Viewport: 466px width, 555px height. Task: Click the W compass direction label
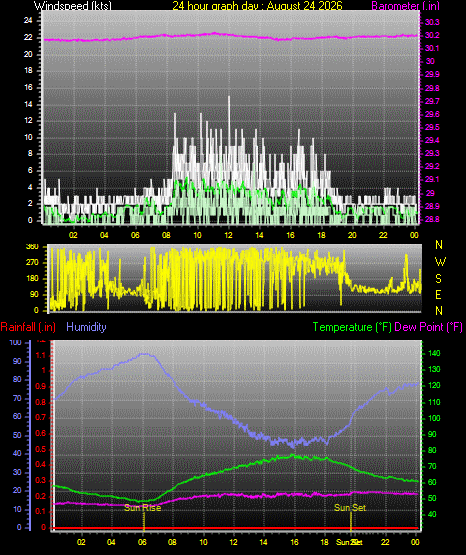(440, 262)
